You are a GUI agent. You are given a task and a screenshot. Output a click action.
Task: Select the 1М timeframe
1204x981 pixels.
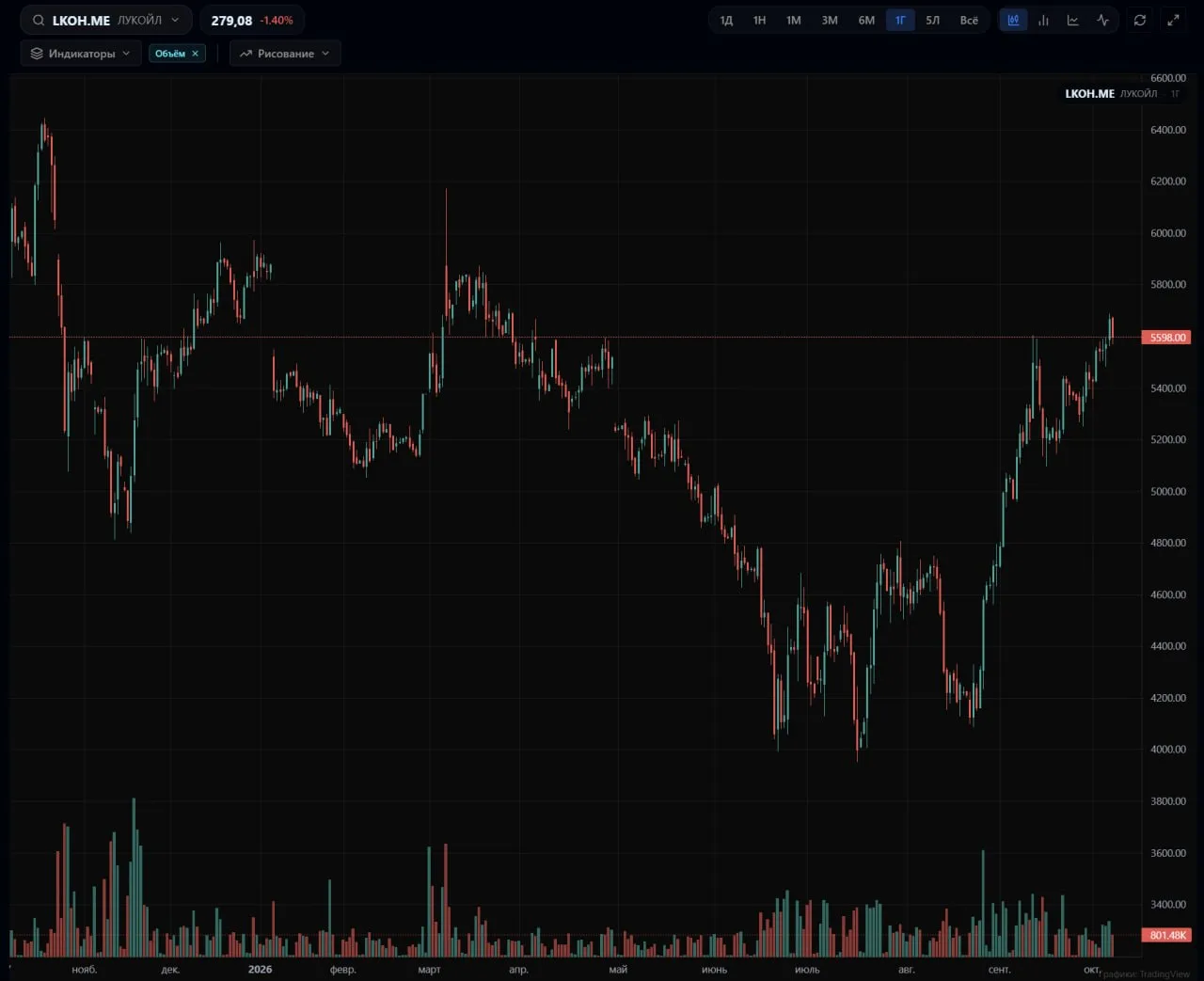(794, 20)
